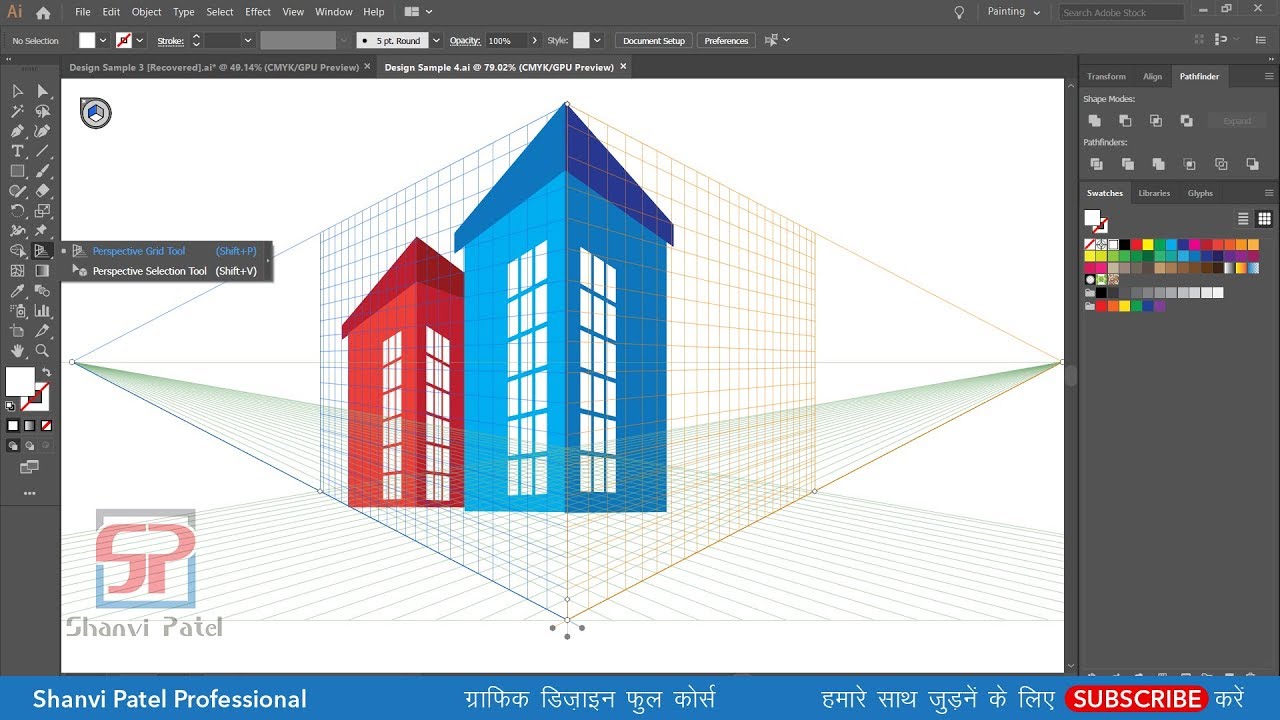Enable Draw Normal mode

pos(13,446)
